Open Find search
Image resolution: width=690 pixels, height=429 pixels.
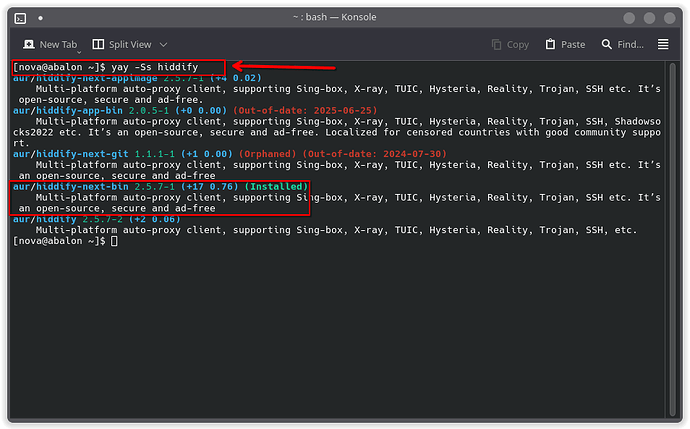pyautogui.click(x=622, y=44)
